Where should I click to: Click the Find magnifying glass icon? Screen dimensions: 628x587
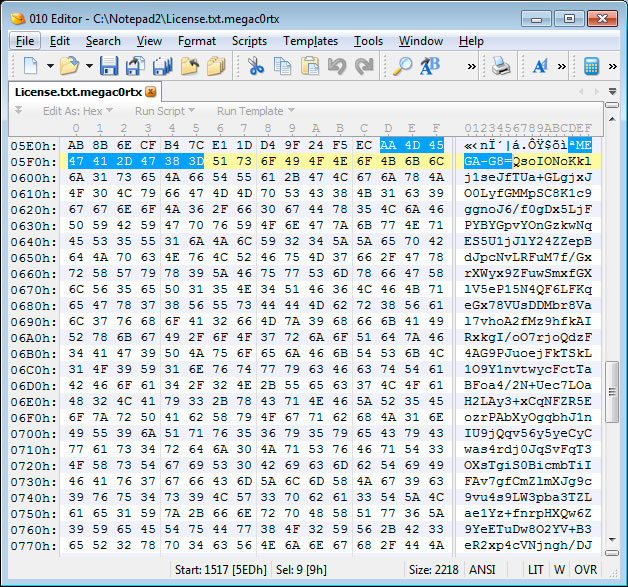point(403,66)
